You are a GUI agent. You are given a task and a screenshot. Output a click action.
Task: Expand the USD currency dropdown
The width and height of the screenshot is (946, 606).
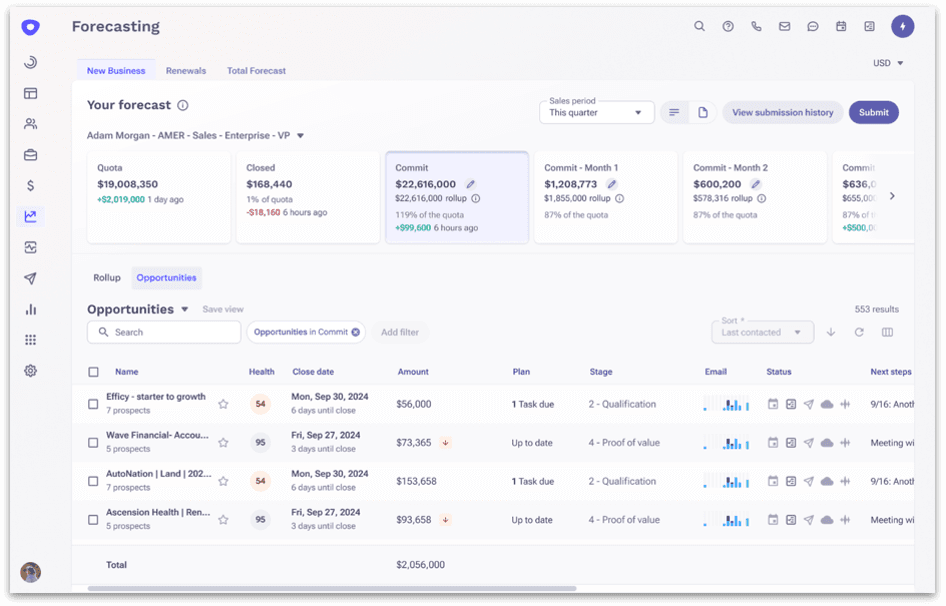pyautogui.click(x=887, y=63)
